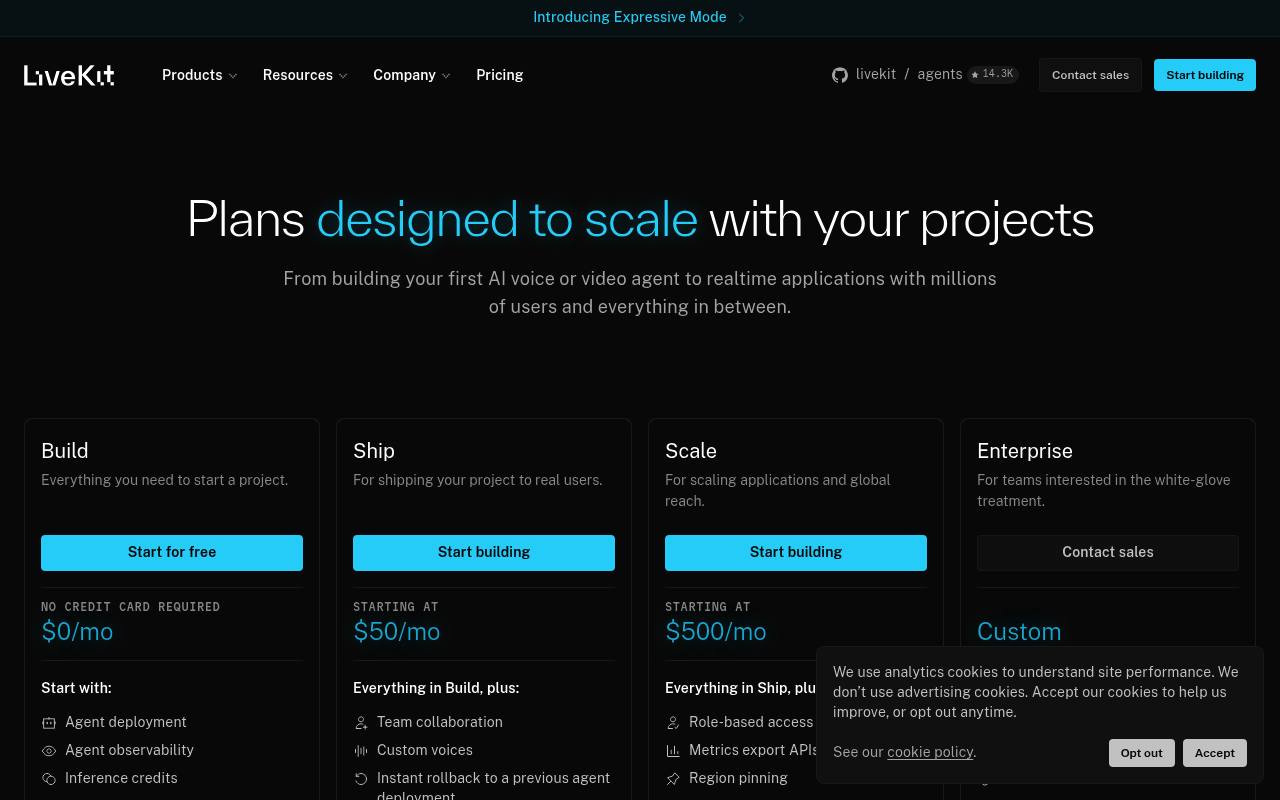Click the Inference credits icon
Screen dimensions: 1280x800
[49, 778]
